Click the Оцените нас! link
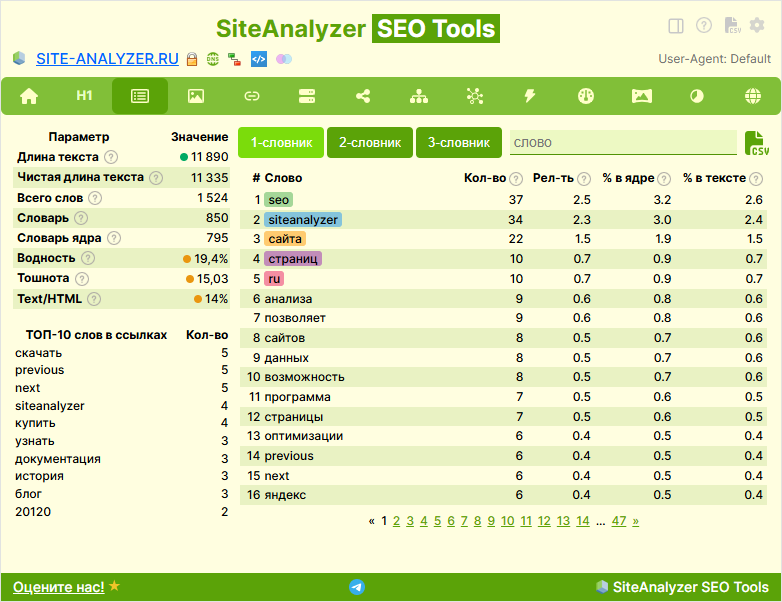This screenshot has width=782, height=602. (x=58, y=587)
